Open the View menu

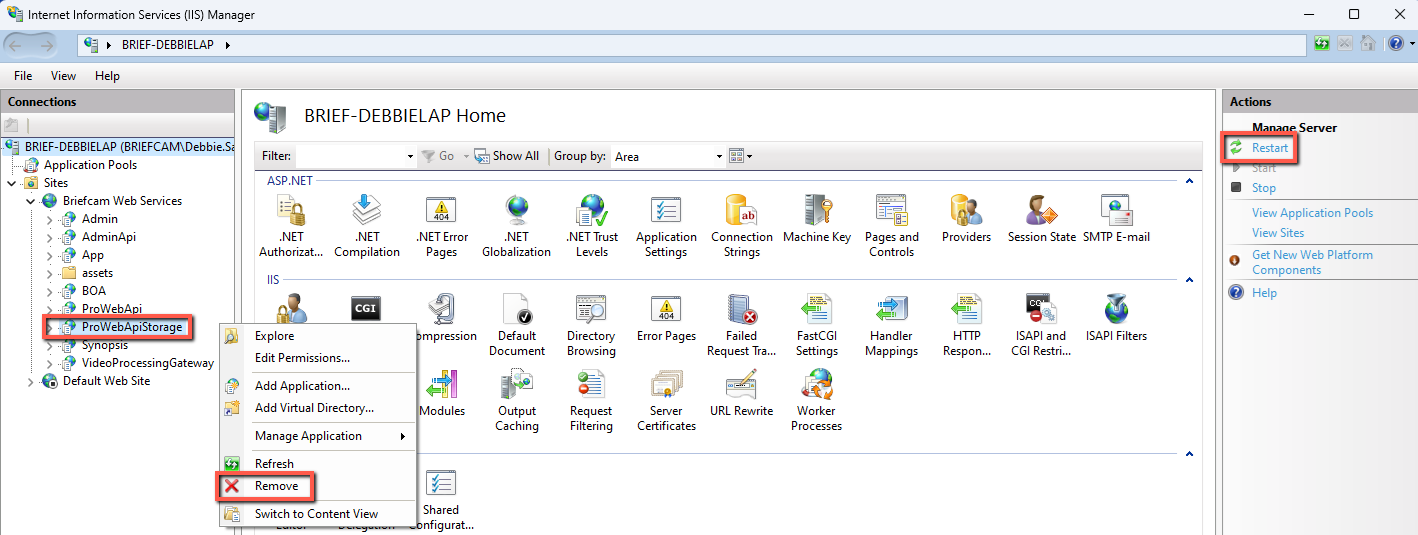point(63,76)
